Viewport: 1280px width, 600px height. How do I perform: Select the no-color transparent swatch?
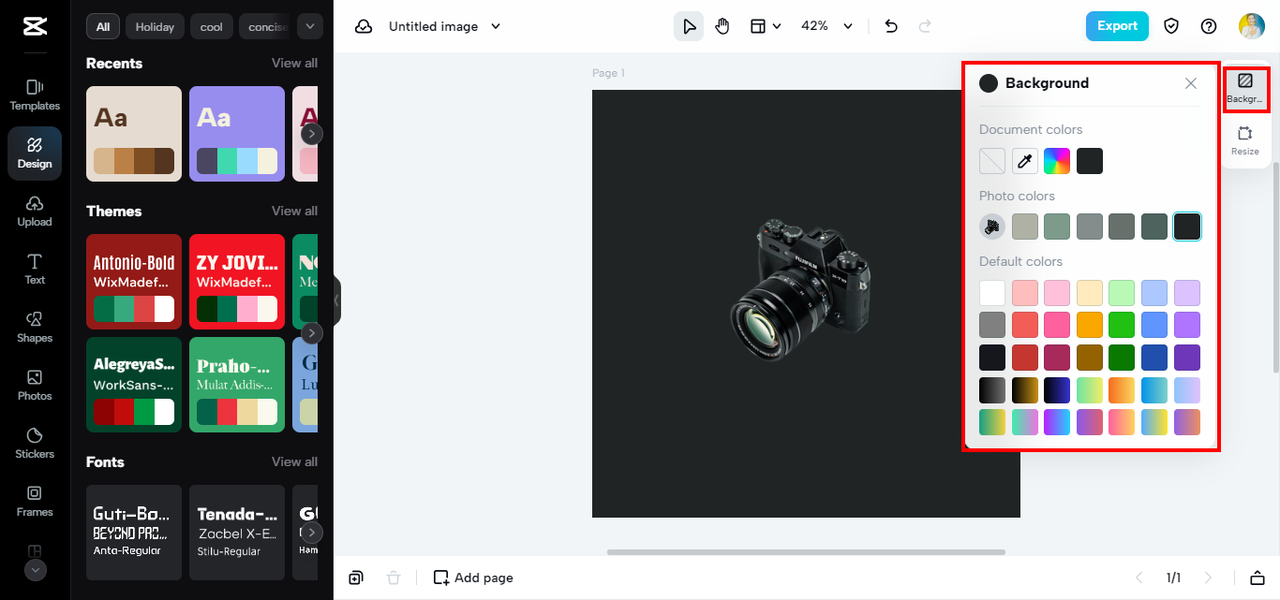coord(992,161)
